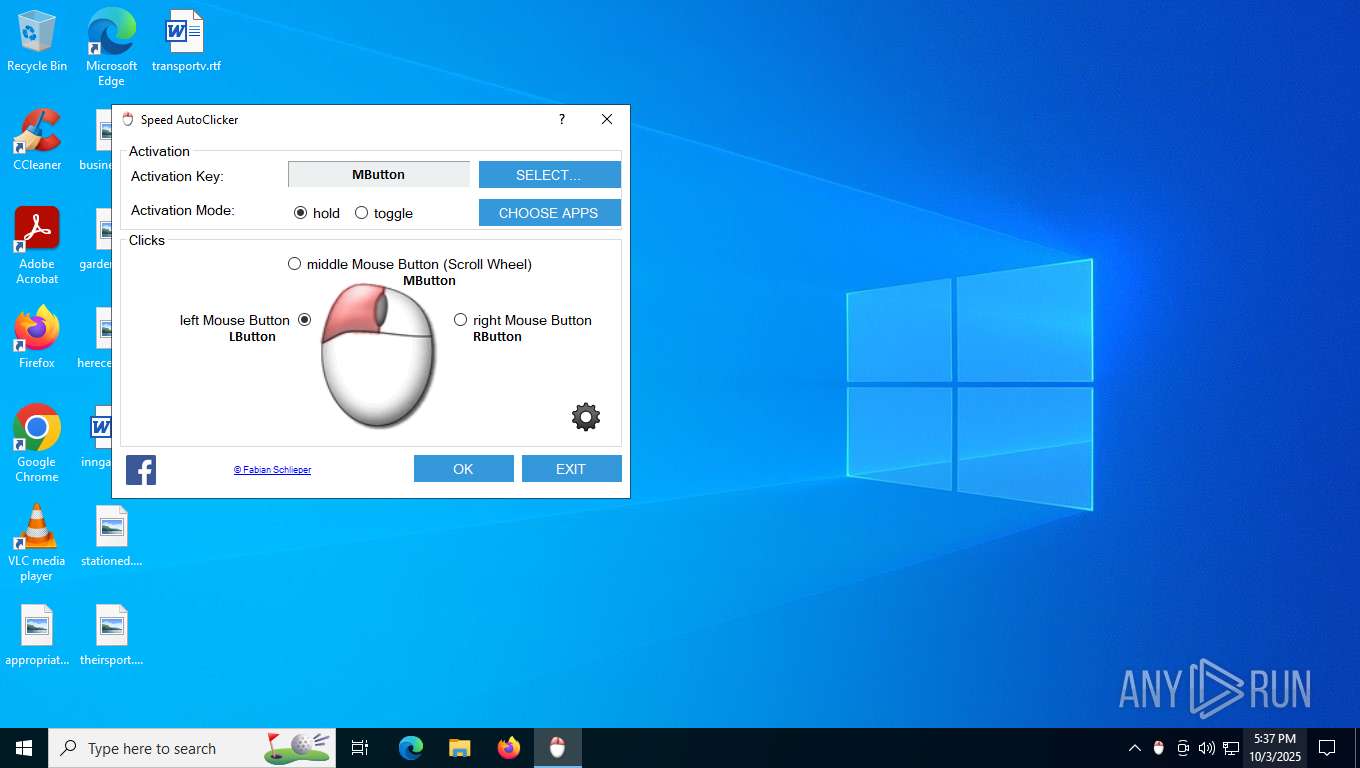Open Task View on taskbar
1360x768 pixels.
tap(360, 748)
